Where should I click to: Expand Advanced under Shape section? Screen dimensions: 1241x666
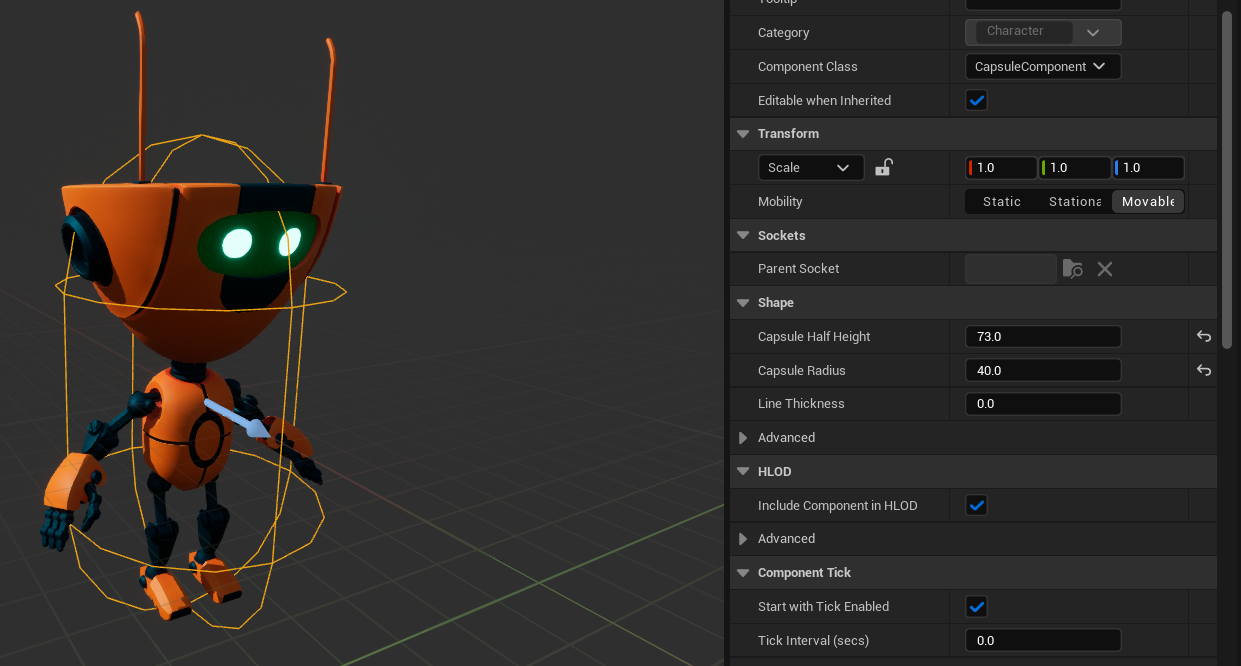click(x=743, y=438)
